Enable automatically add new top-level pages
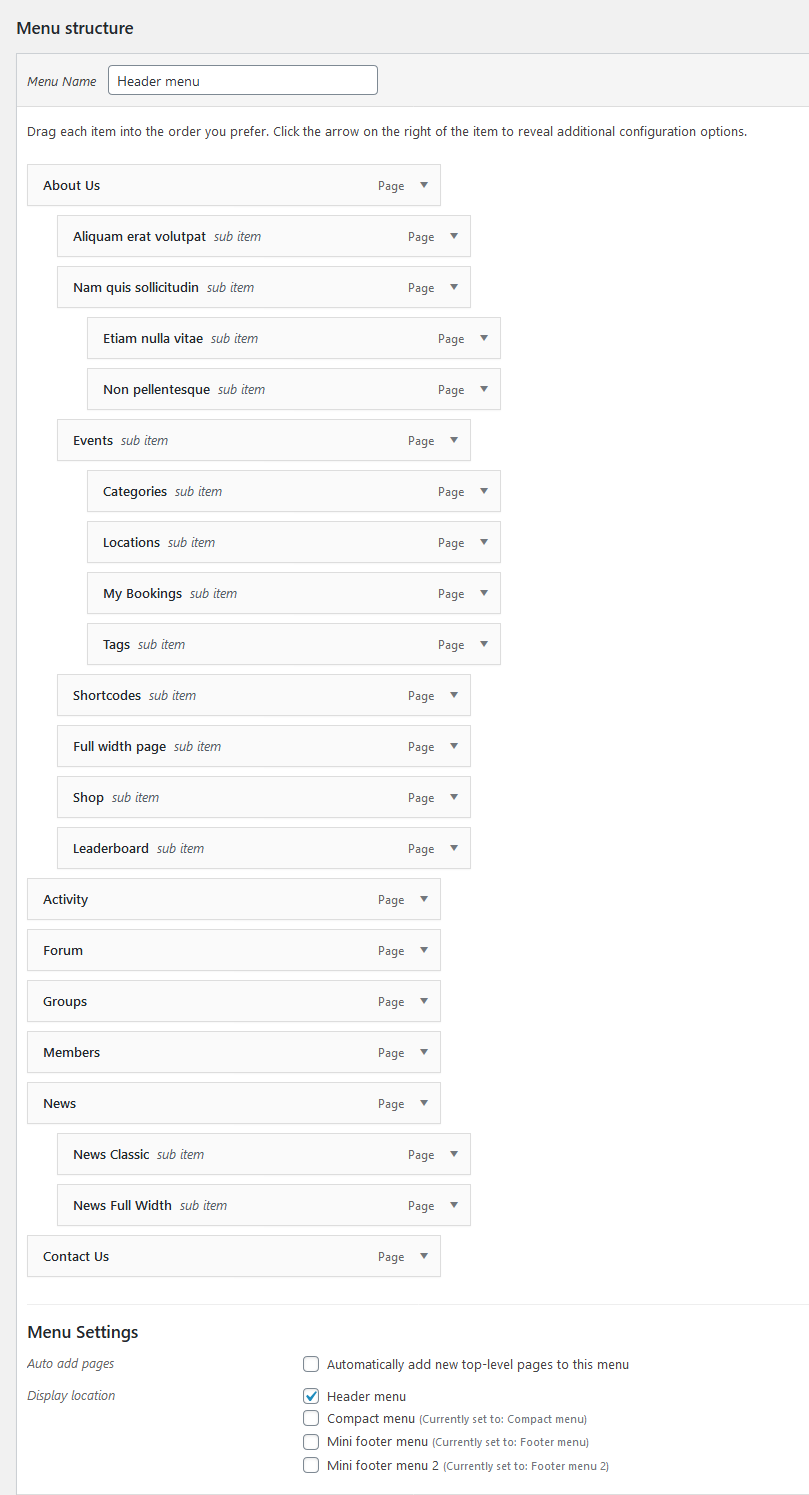Image resolution: width=809 pixels, height=1495 pixels. (311, 1364)
